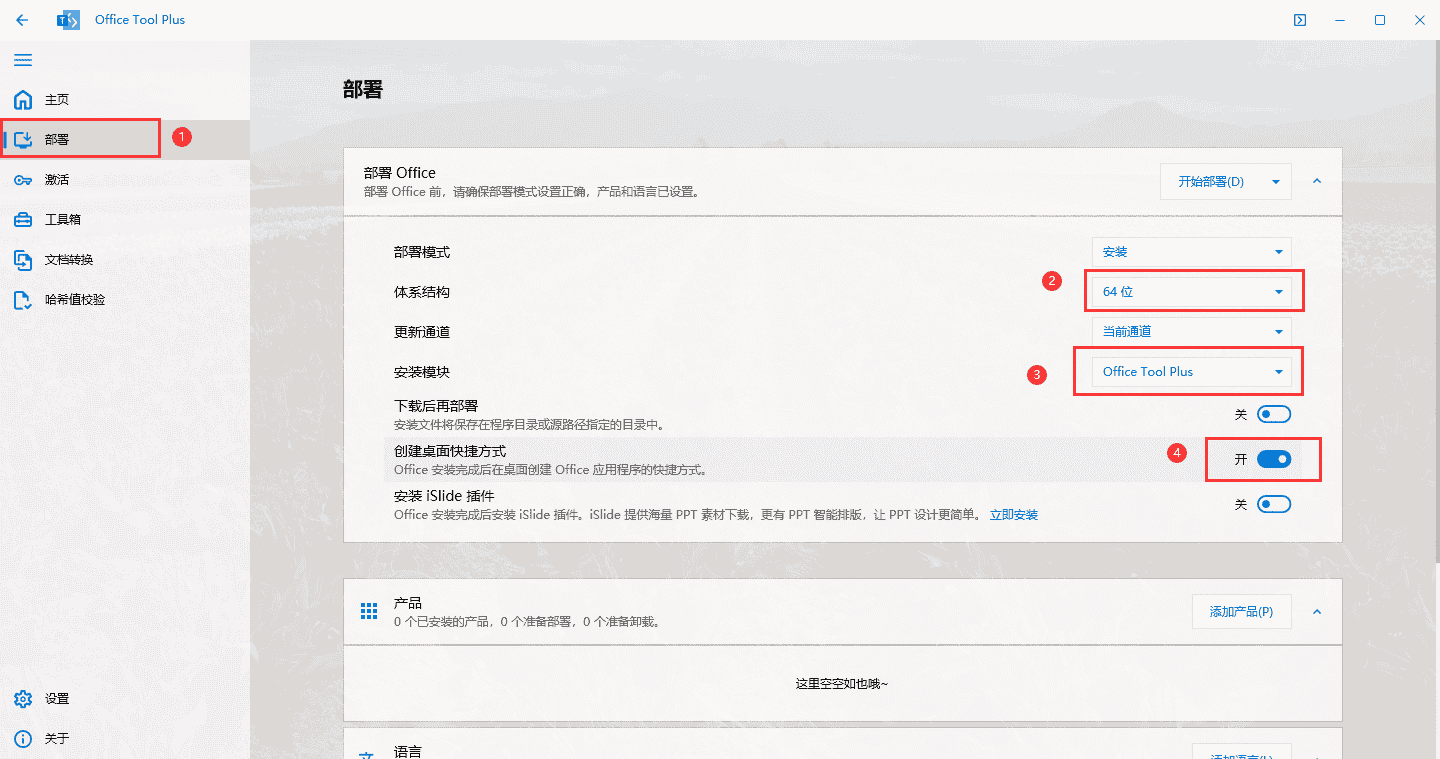Click the 立即安装 link for iSlide
Screen dimensions: 1440x759
tap(1014, 515)
